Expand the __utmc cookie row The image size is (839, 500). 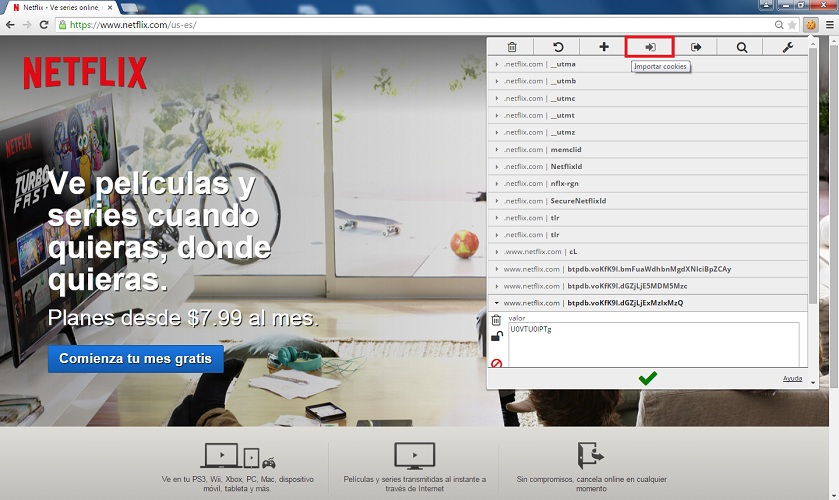tap(647, 99)
